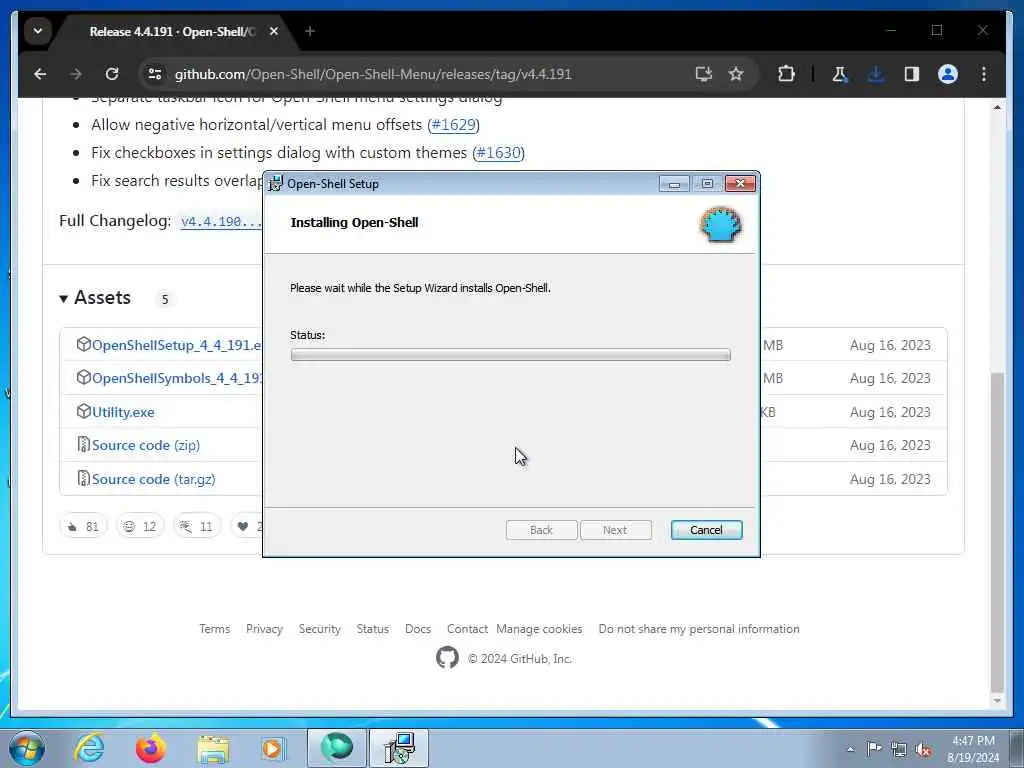Launch Firefox from the taskbar

coord(150,748)
